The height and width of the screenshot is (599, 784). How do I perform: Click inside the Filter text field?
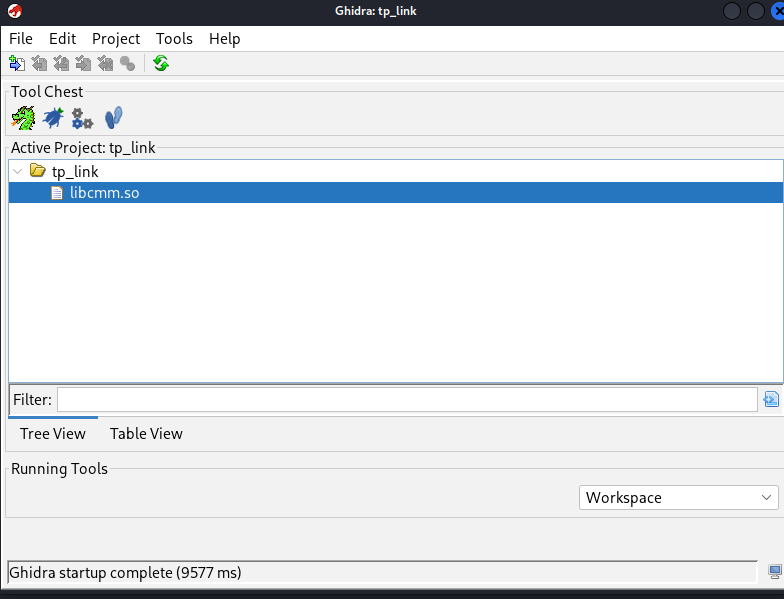click(406, 400)
